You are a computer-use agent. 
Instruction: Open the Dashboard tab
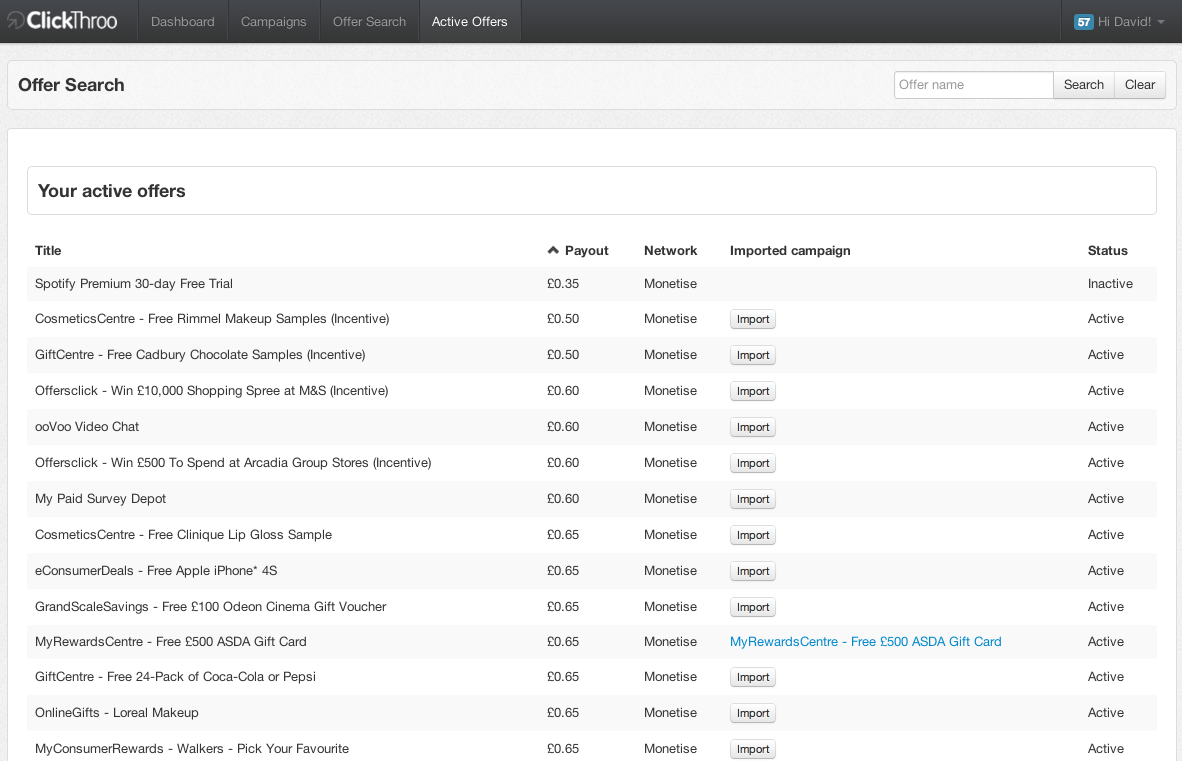(x=182, y=22)
